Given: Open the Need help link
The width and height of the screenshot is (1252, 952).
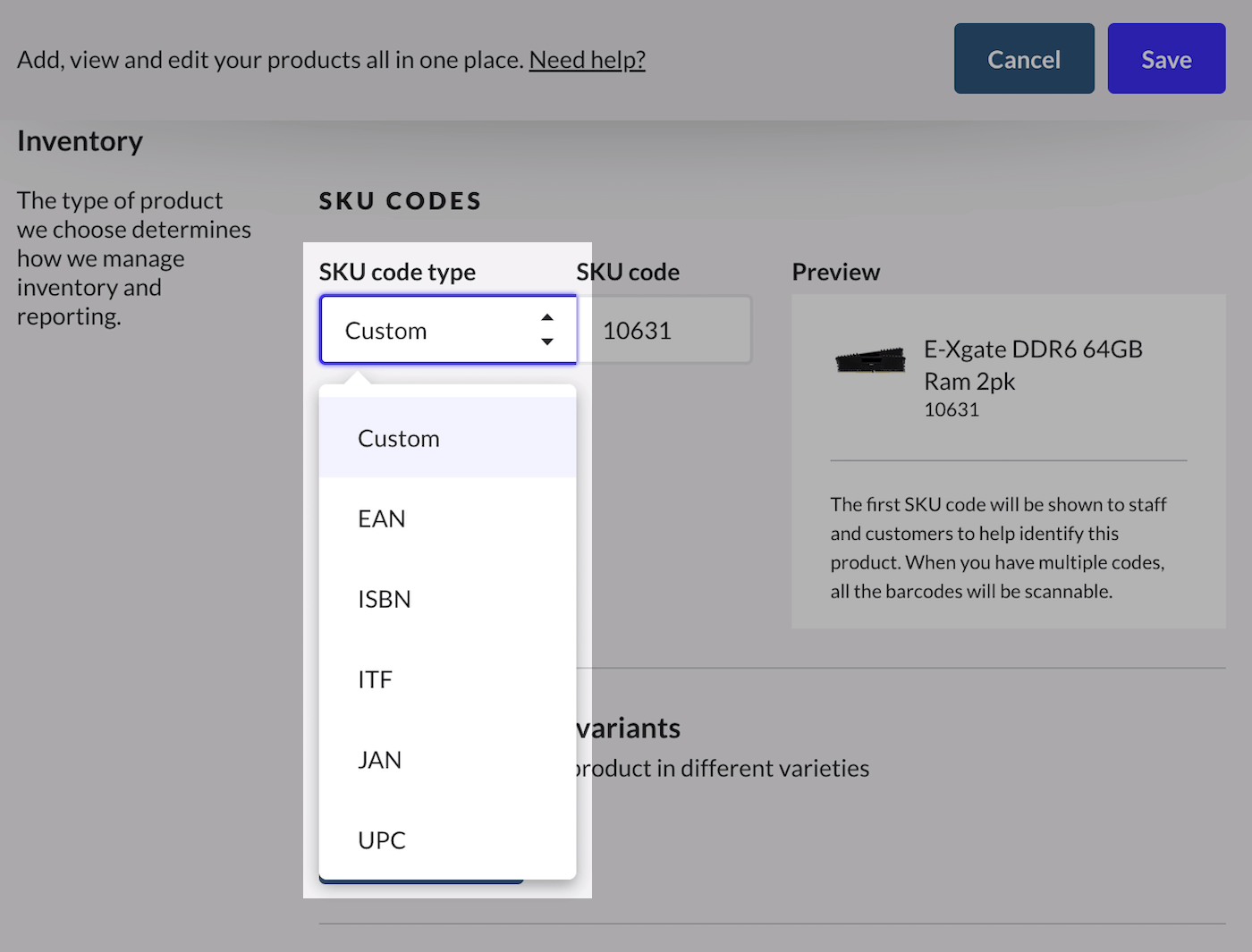Looking at the screenshot, I should pos(587,59).
